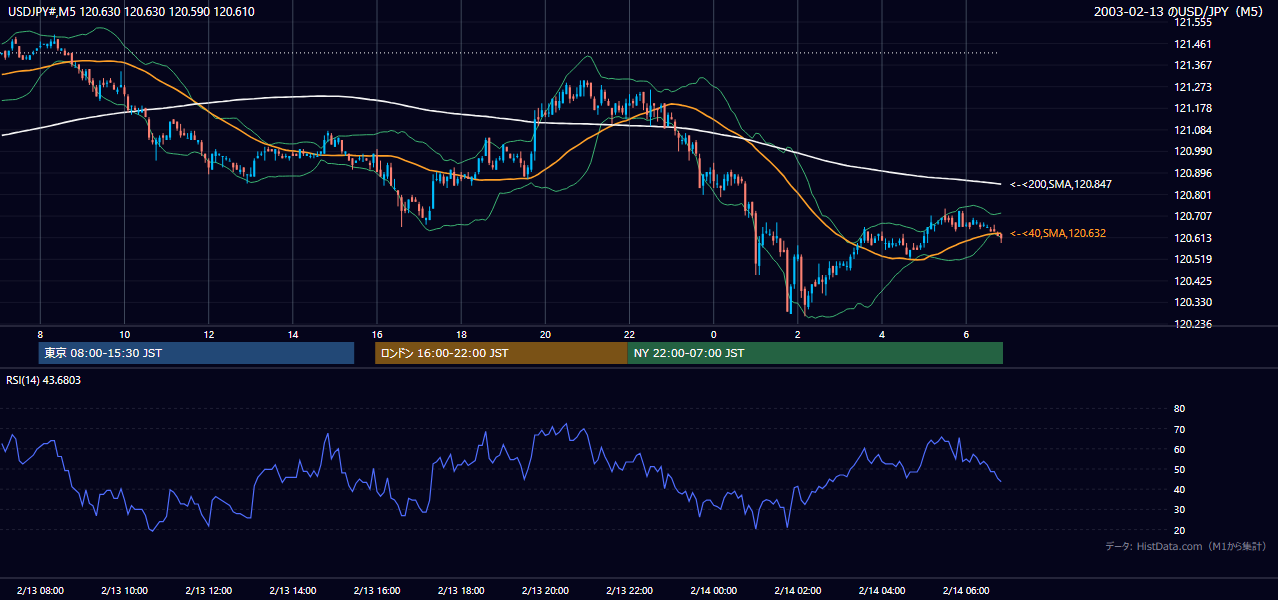1278x600 pixels.
Task: Click the 2/14 04:00 time label
Action: pos(882,590)
